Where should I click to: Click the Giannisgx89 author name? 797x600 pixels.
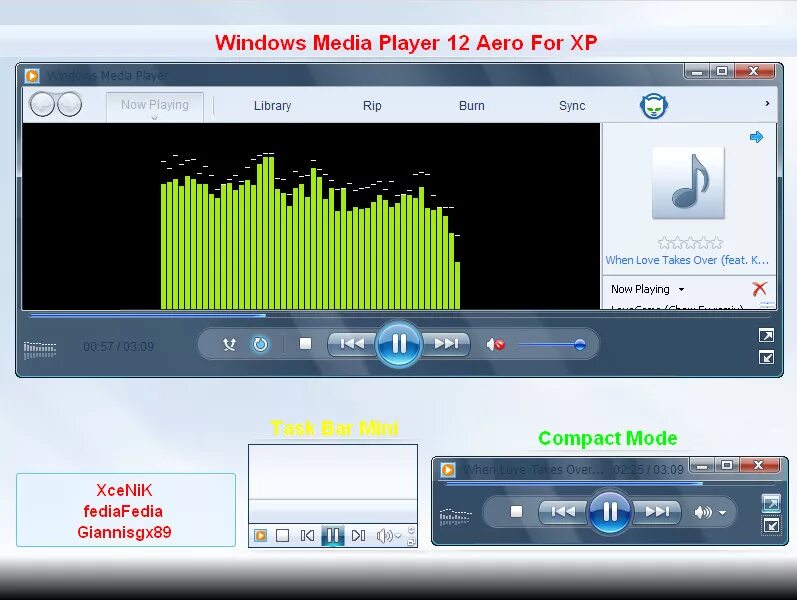(124, 532)
